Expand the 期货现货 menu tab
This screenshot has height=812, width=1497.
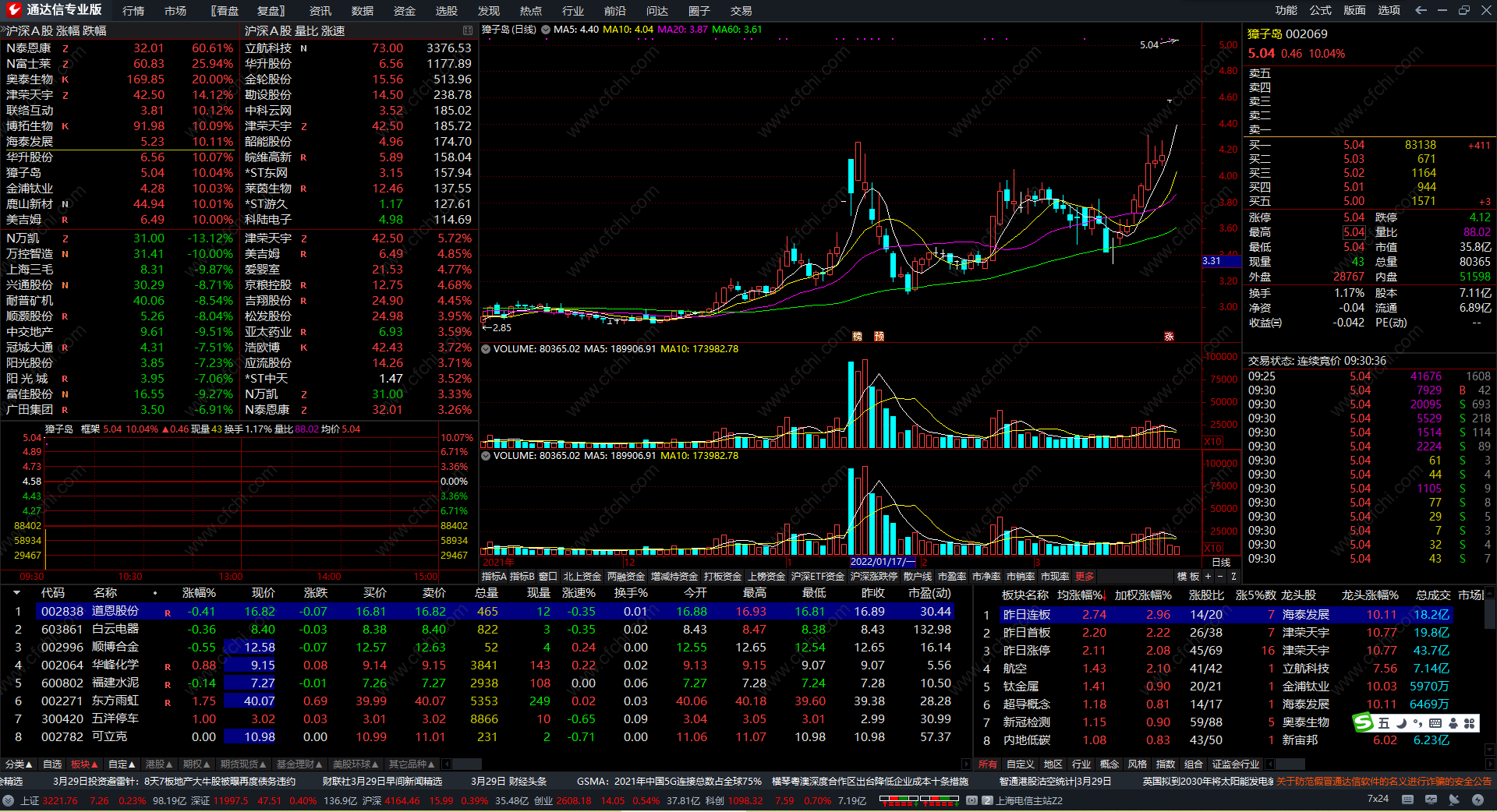[x=244, y=764]
